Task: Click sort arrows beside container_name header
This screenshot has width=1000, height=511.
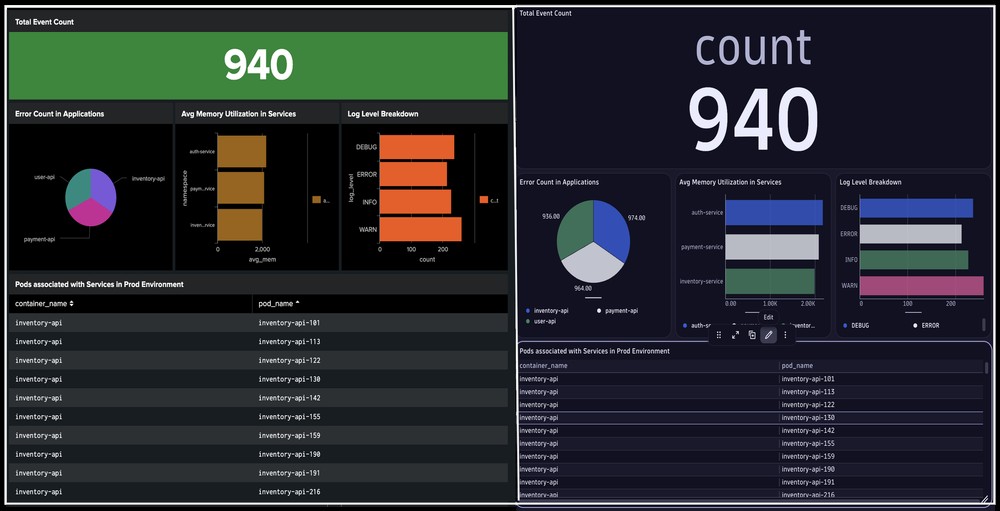Action: [x=71, y=302]
